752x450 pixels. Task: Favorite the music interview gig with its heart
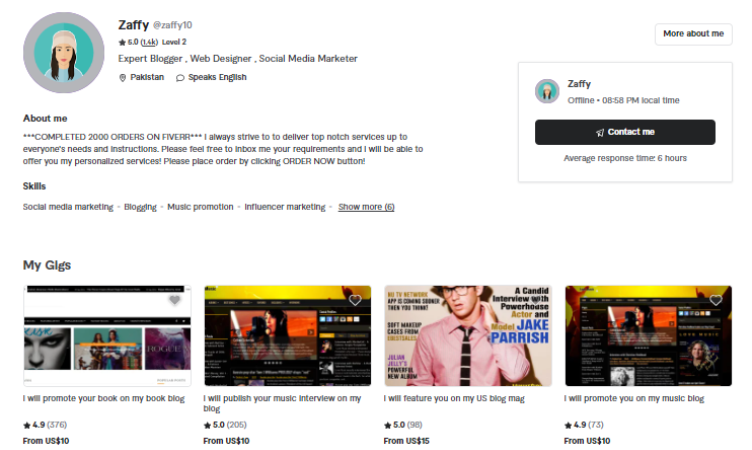(x=355, y=300)
